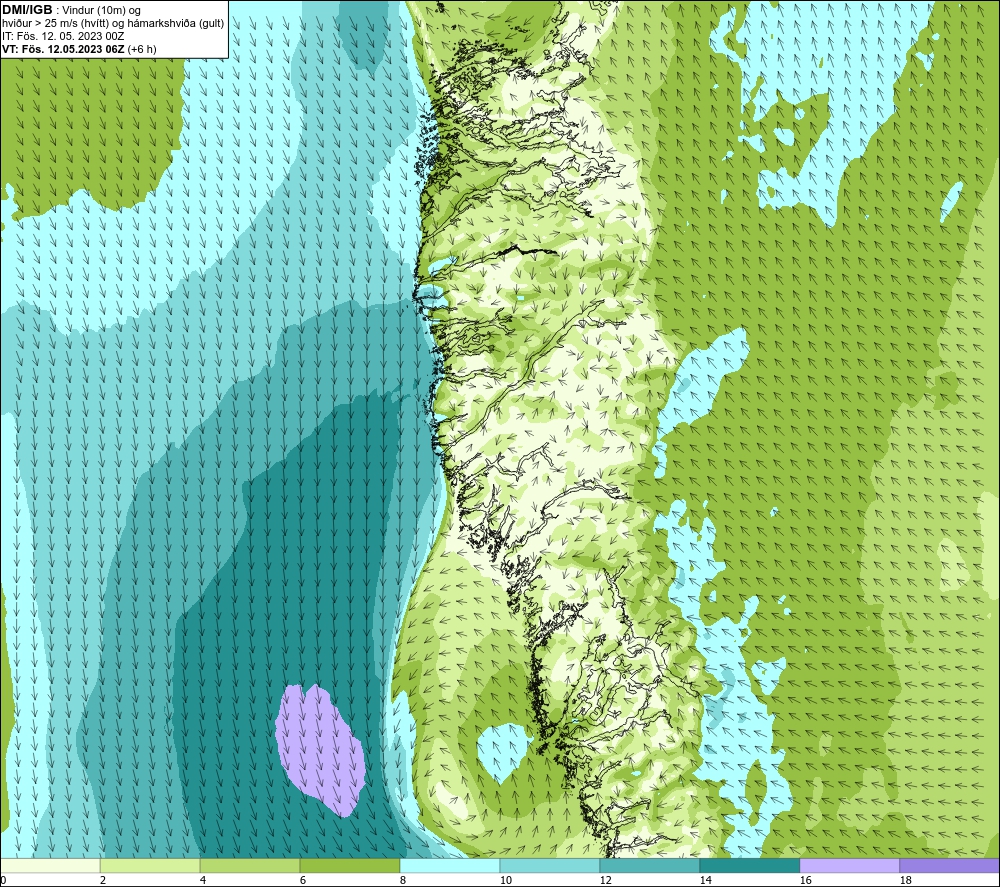Click the 'VT: Fös. 12.05.2023 06Z' valid time

pos(63,49)
